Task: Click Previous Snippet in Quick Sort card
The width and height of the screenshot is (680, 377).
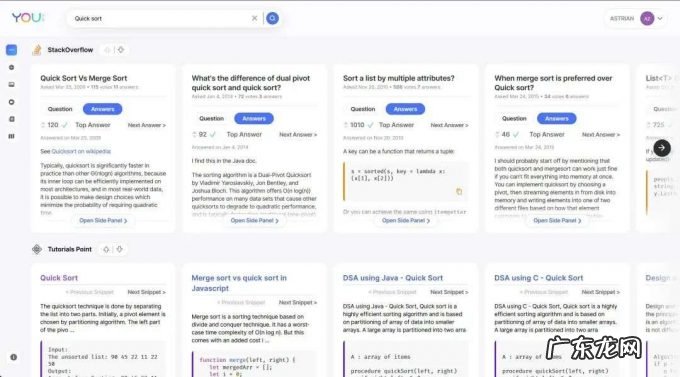Action: [89, 292]
